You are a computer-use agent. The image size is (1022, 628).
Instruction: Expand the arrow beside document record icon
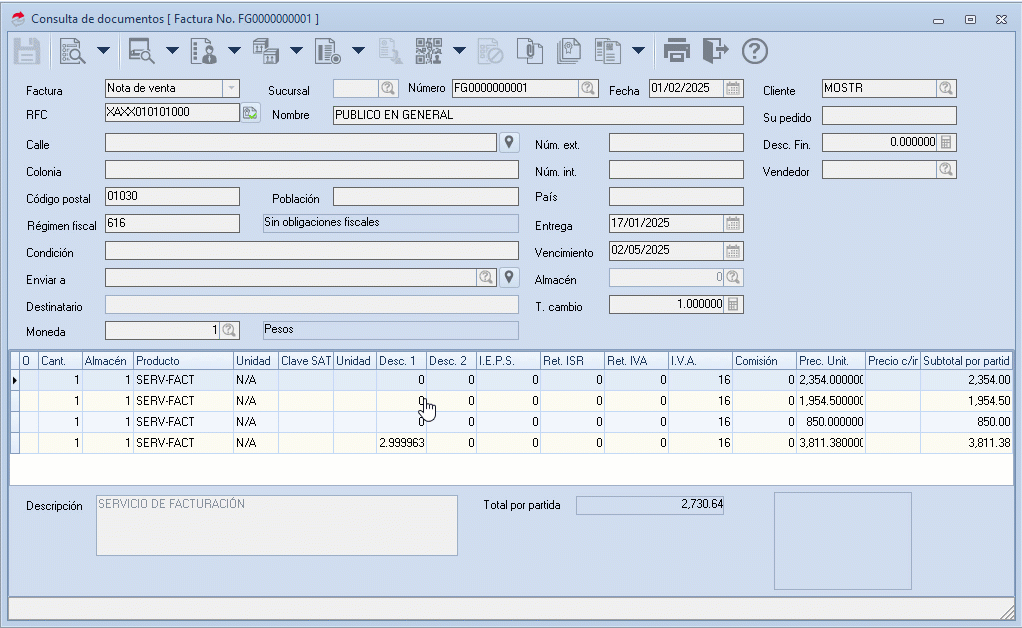(358, 51)
